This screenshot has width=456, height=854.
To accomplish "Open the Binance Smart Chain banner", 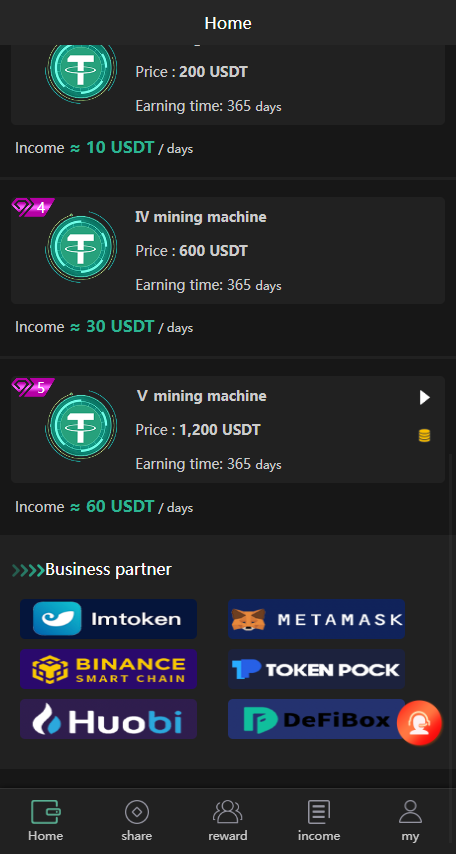I will 108,669.
